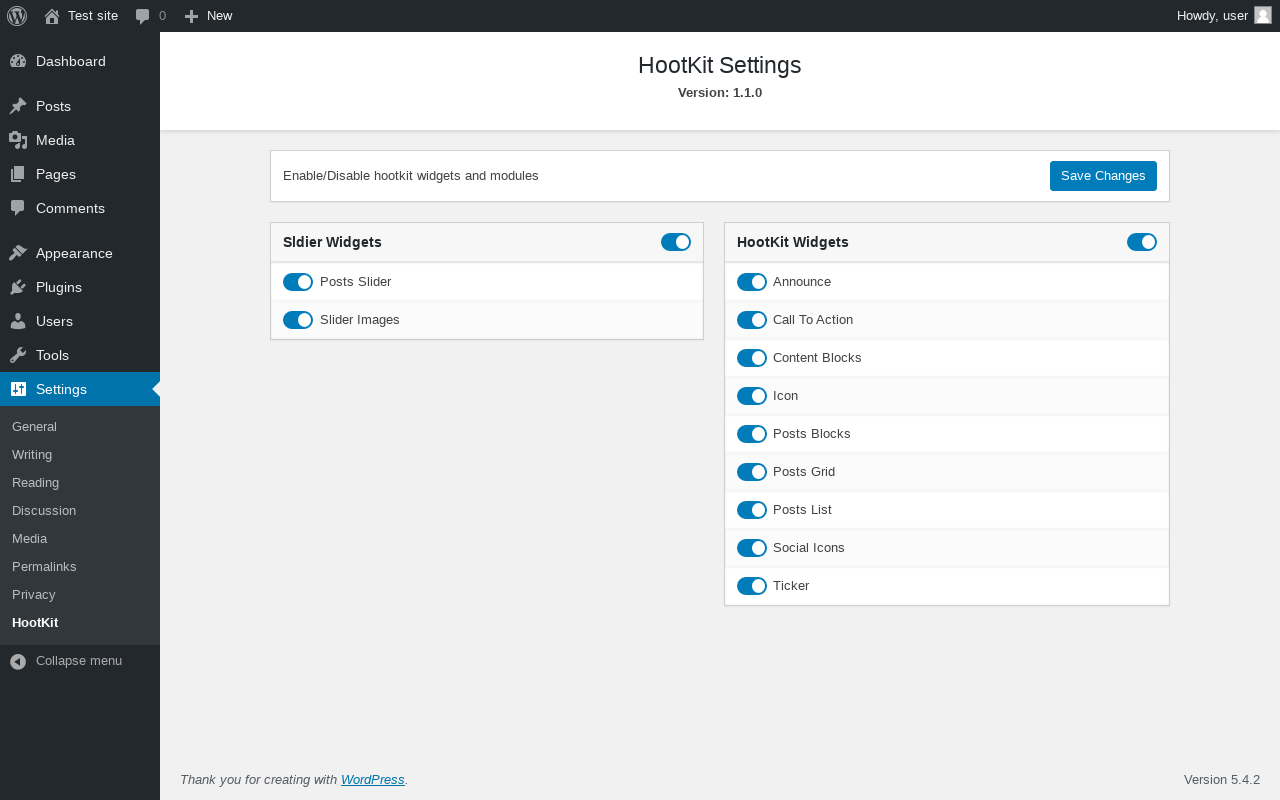Go to General settings submenu

(x=34, y=426)
